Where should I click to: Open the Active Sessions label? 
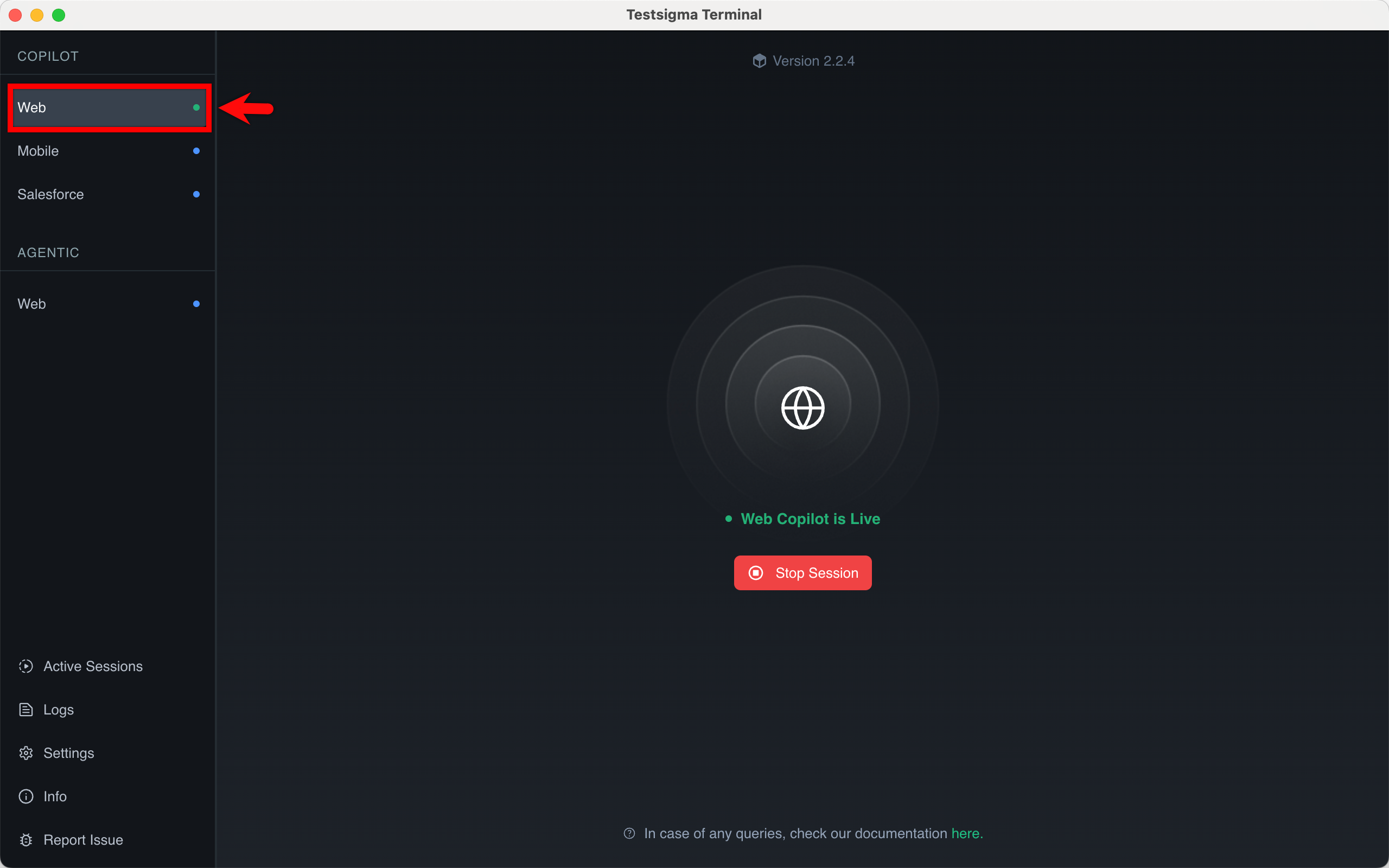pyautogui.click(x=93, y=666)
